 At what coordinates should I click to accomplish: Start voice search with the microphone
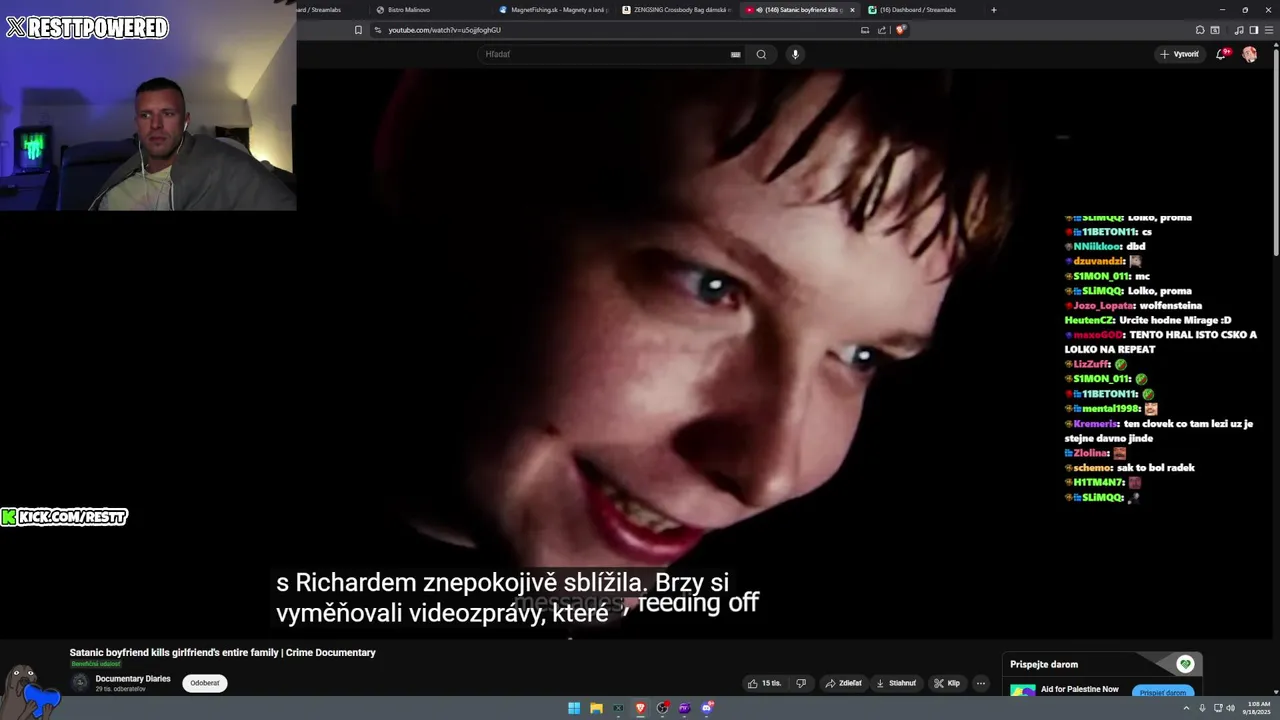tap(795, 54)
